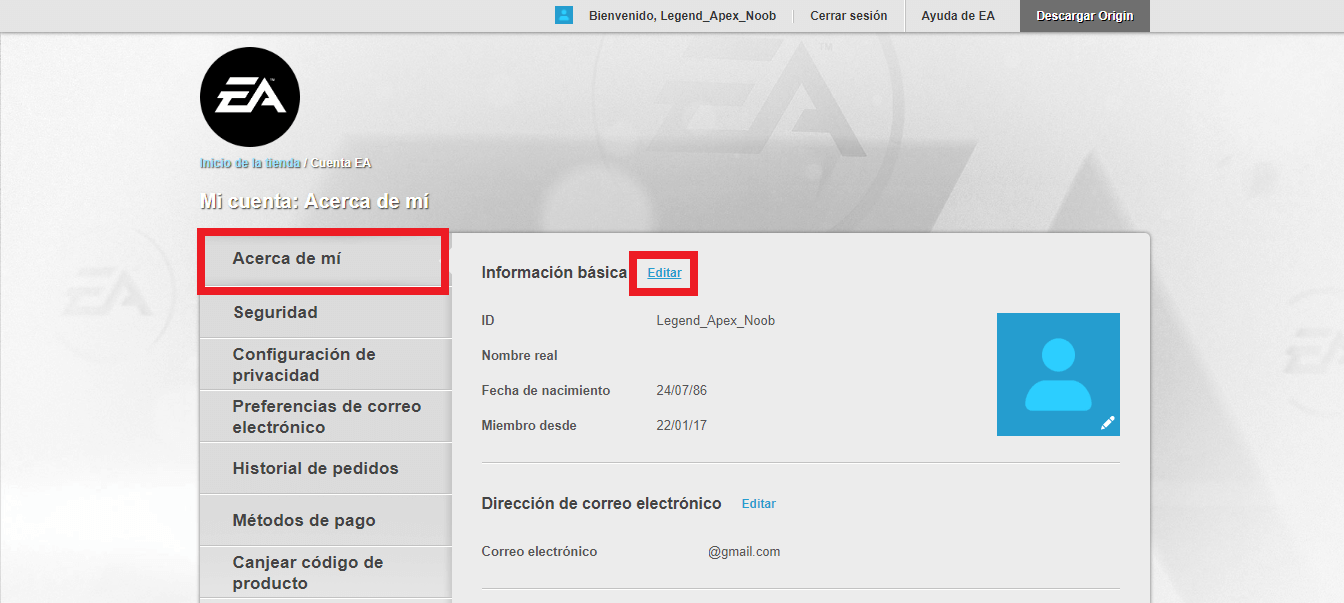Go to Preferencias de correo electrónico
1344x603 pixels.
(x=325, y=417)
